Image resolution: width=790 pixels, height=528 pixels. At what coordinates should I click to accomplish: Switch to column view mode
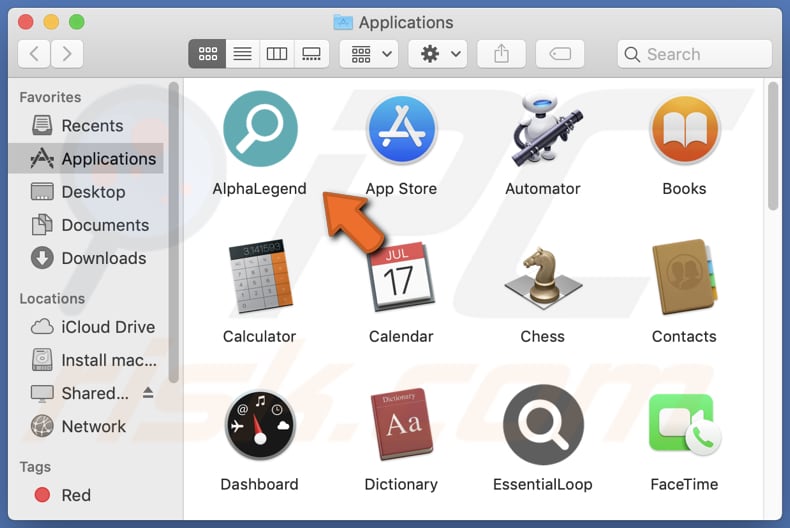coord(277,54)
